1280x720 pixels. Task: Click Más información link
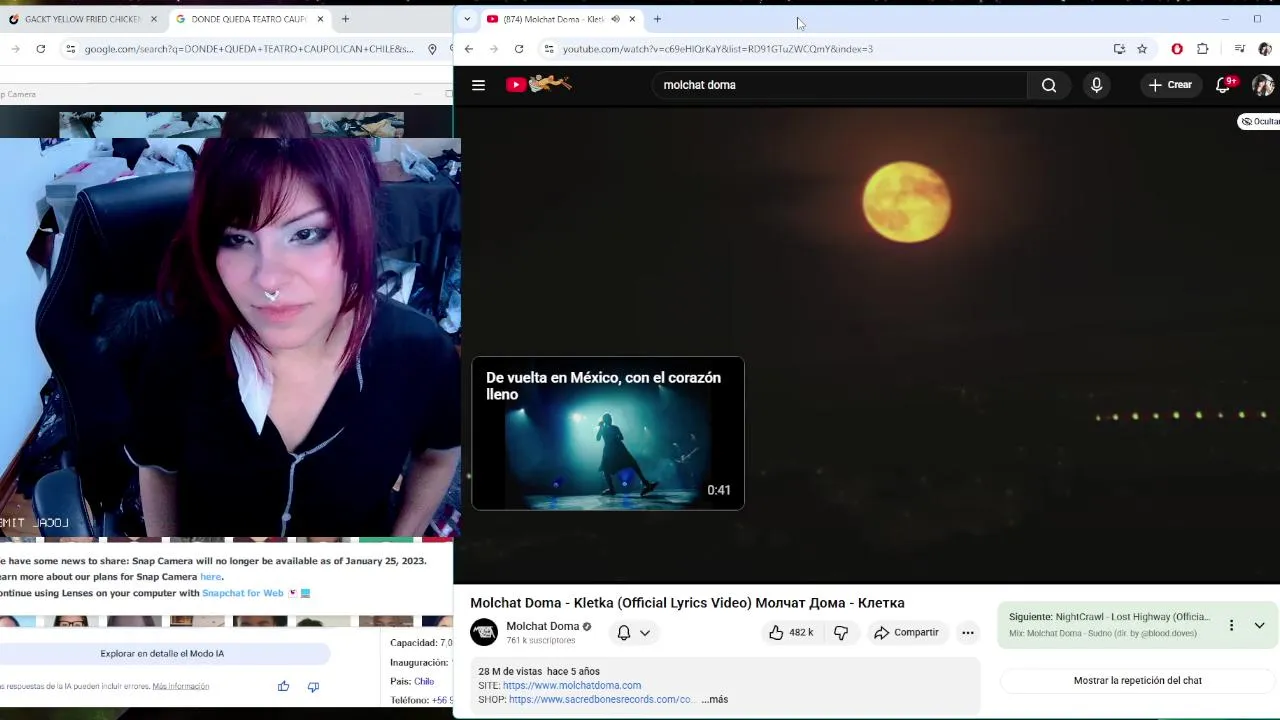(181, 686)
